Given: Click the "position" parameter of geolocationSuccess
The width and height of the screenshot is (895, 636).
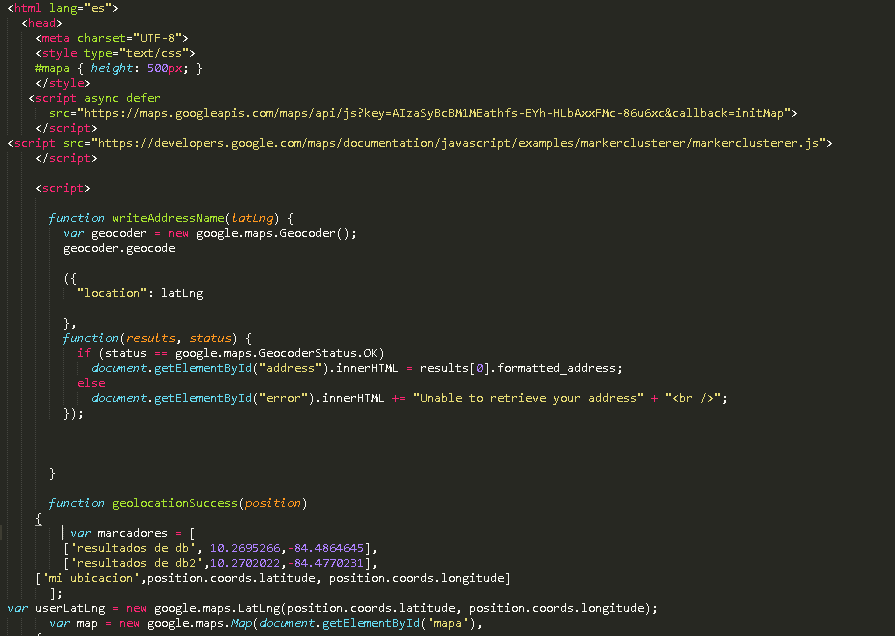Looking at the screenshot, I should [x=273, y=503].
